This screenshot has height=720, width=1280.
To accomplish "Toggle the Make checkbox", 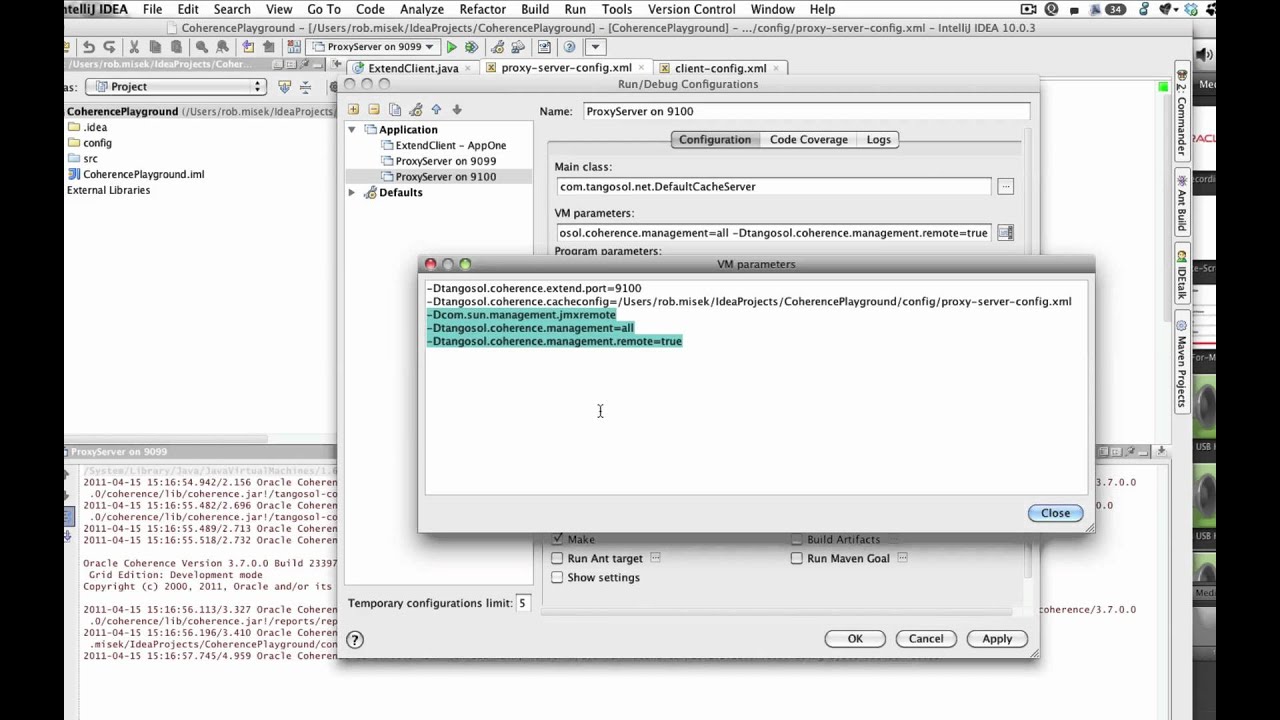I will (x=558, y=539).
